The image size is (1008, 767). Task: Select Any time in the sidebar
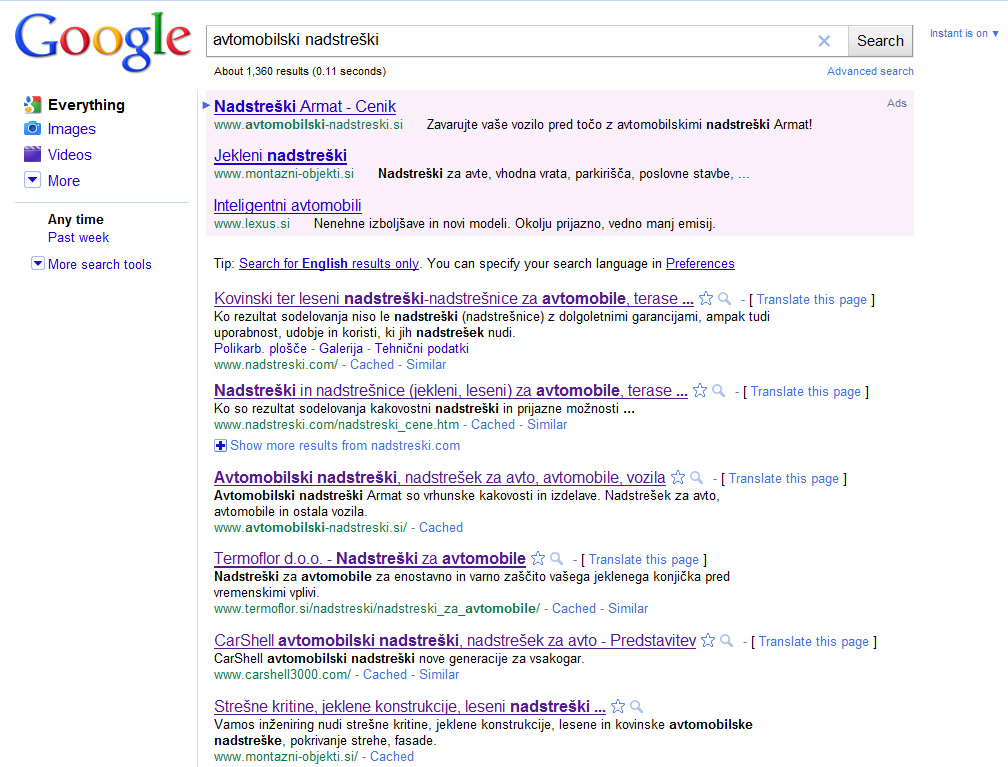coord(75,219)
